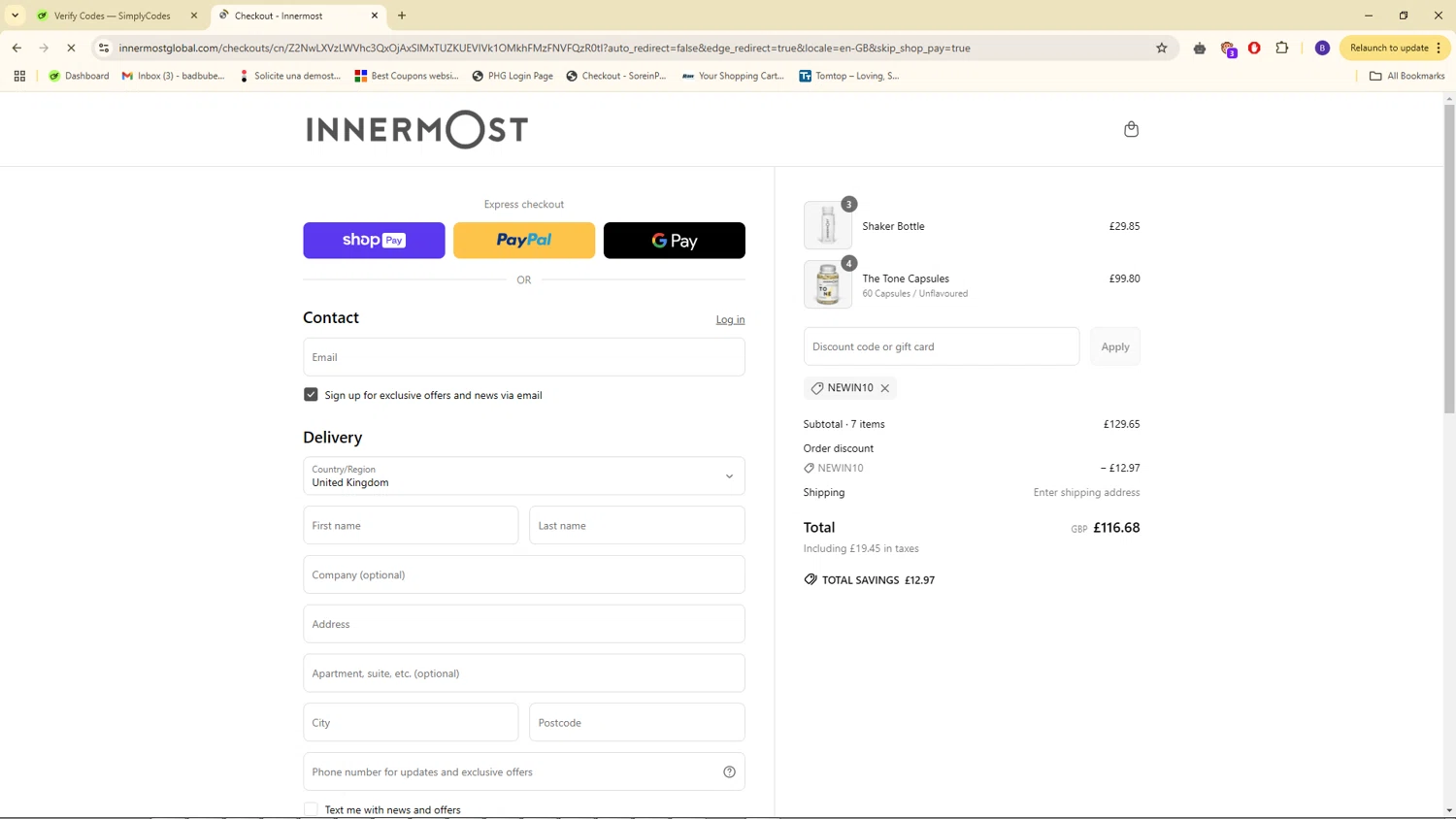Focus Discount code or gift card field
The height and width of the screenshot is (819, 1456).
coord(942,346)
